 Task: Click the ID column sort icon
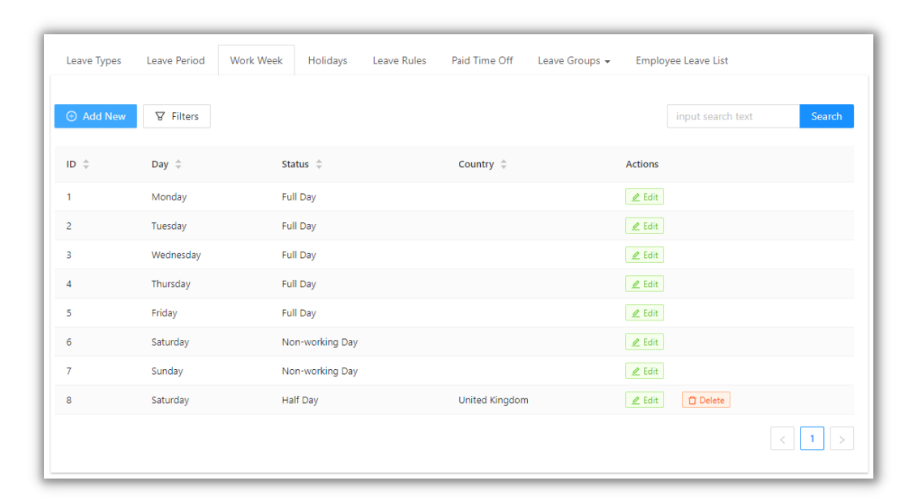click(86, 165)
